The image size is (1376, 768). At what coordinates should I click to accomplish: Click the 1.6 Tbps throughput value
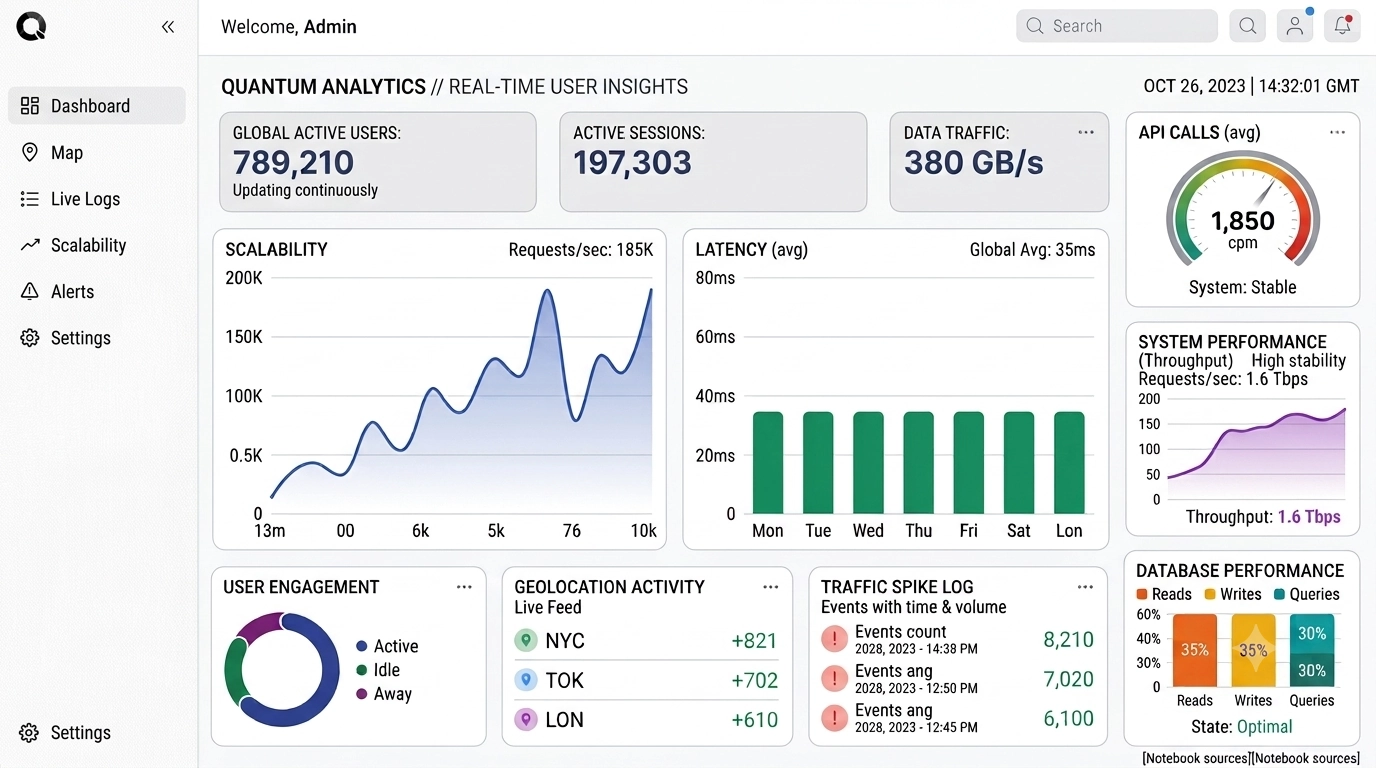coord(1309,517)
